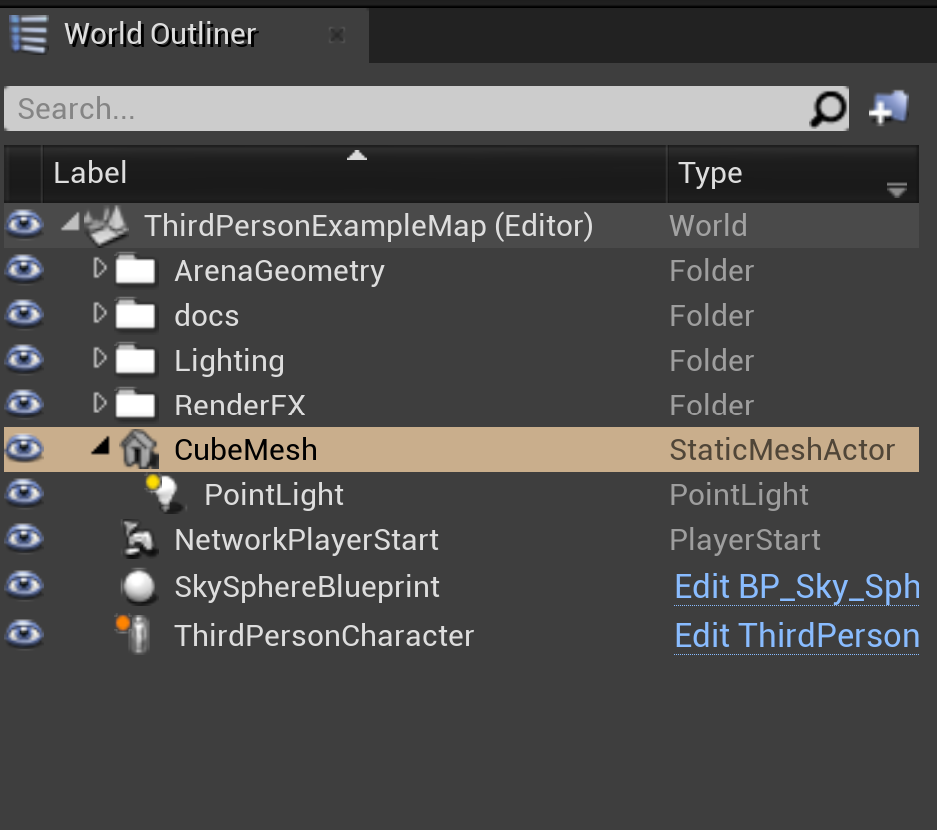Select the ArenaGeometry folder row

tap(461, 270)
